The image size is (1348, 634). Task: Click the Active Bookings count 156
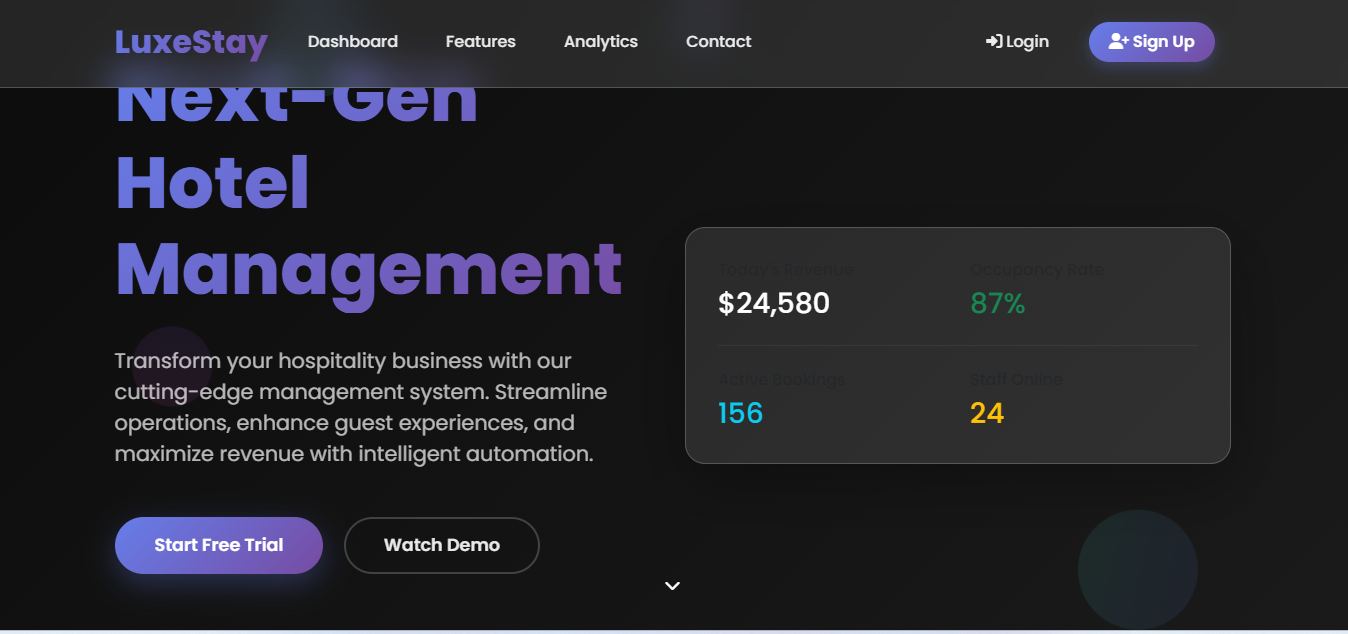[740, 412]
